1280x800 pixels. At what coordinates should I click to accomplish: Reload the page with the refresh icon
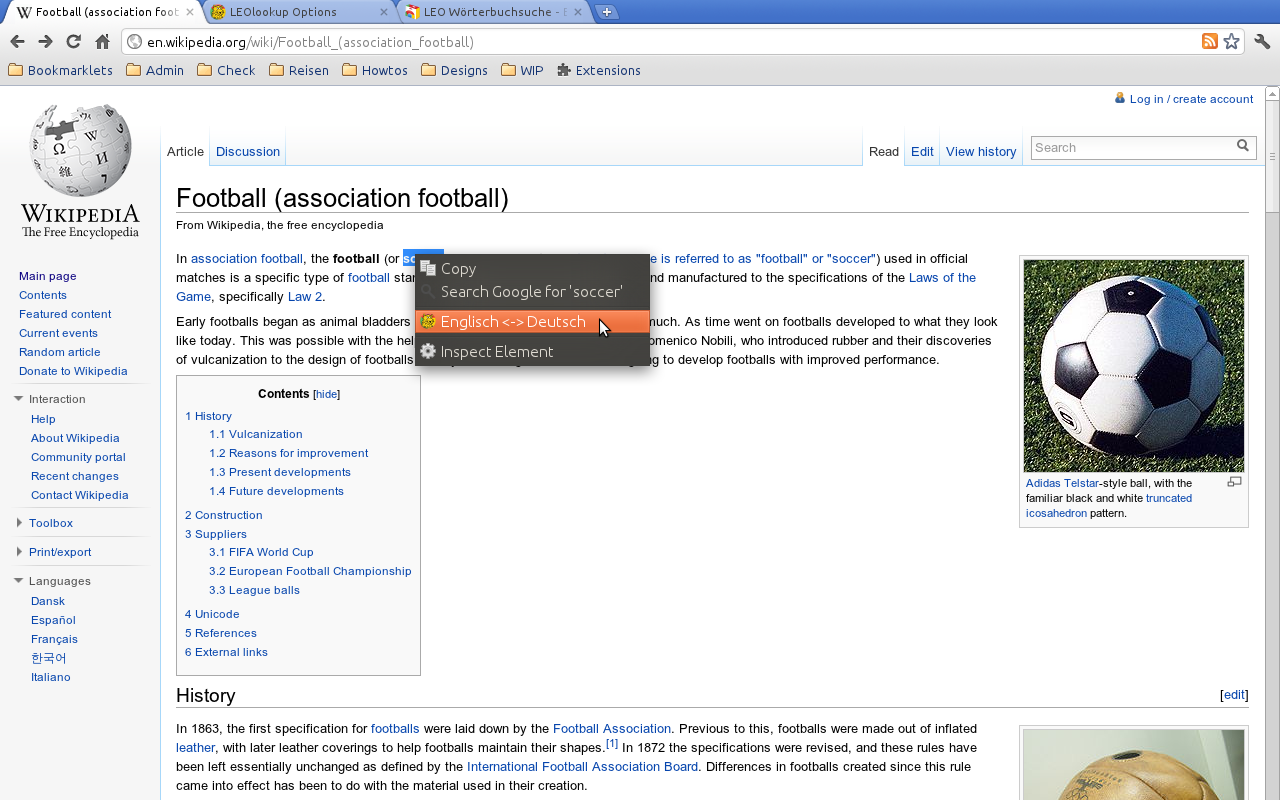[73, 42]
